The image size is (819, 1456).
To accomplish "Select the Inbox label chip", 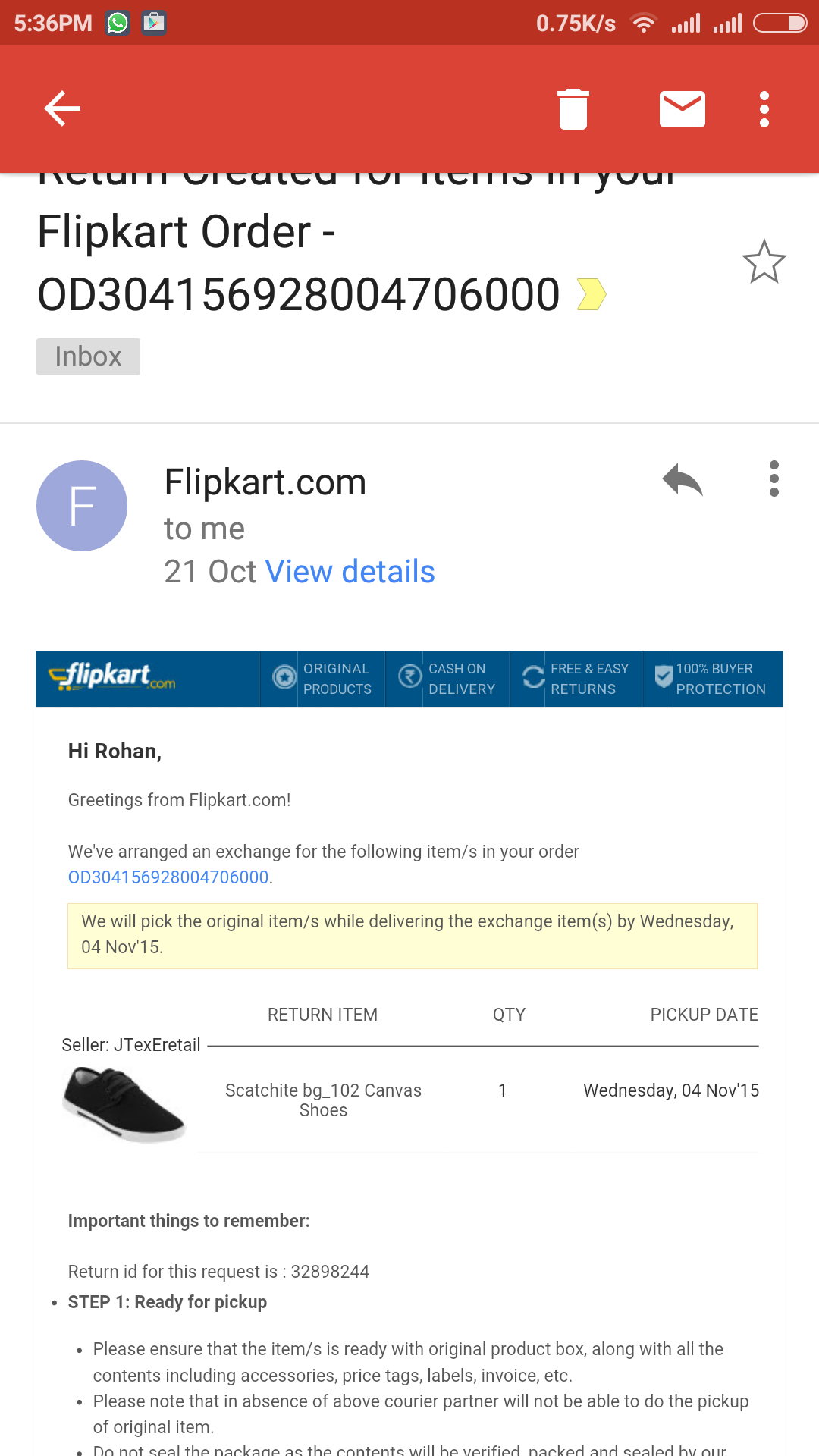I will tap(88, 356).
